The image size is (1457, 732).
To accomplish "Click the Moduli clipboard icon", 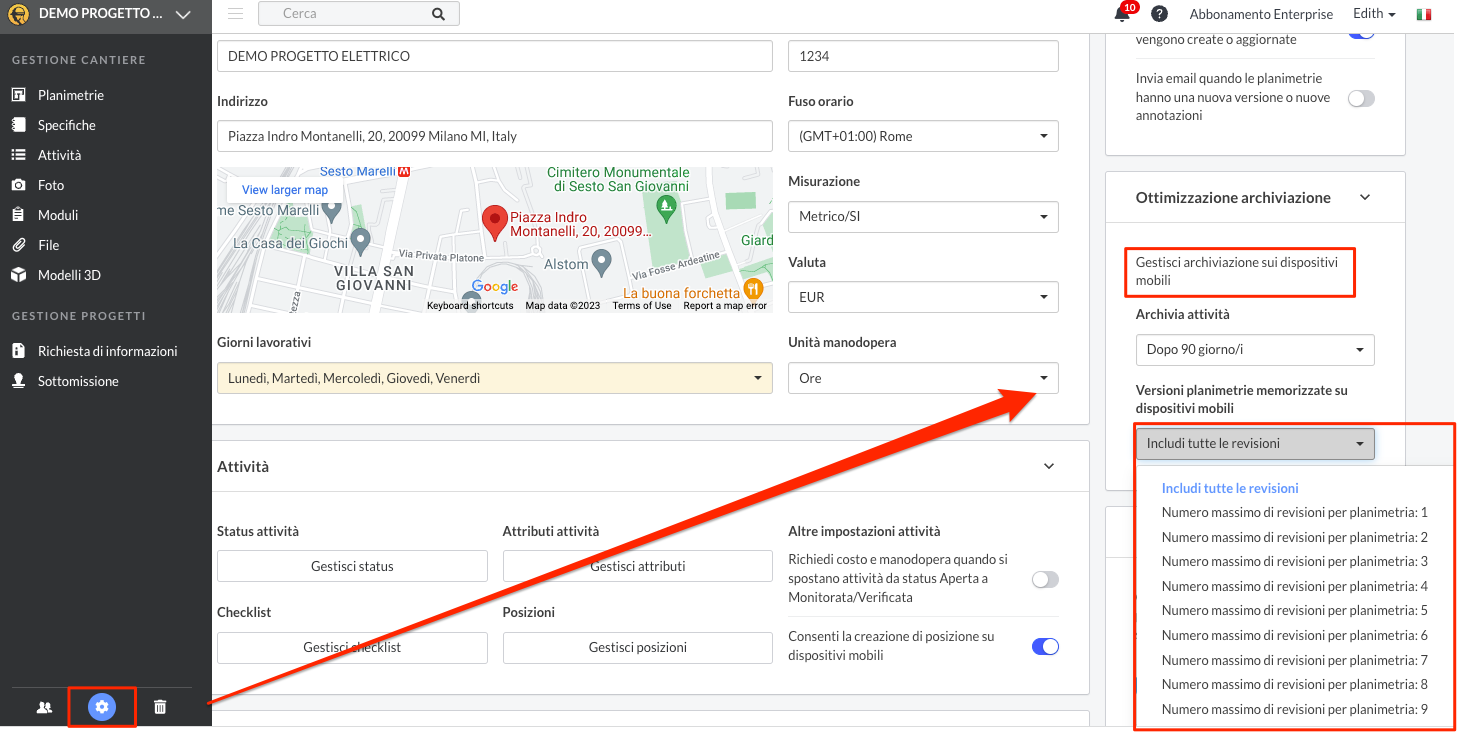I will click(x=18, y=215).
